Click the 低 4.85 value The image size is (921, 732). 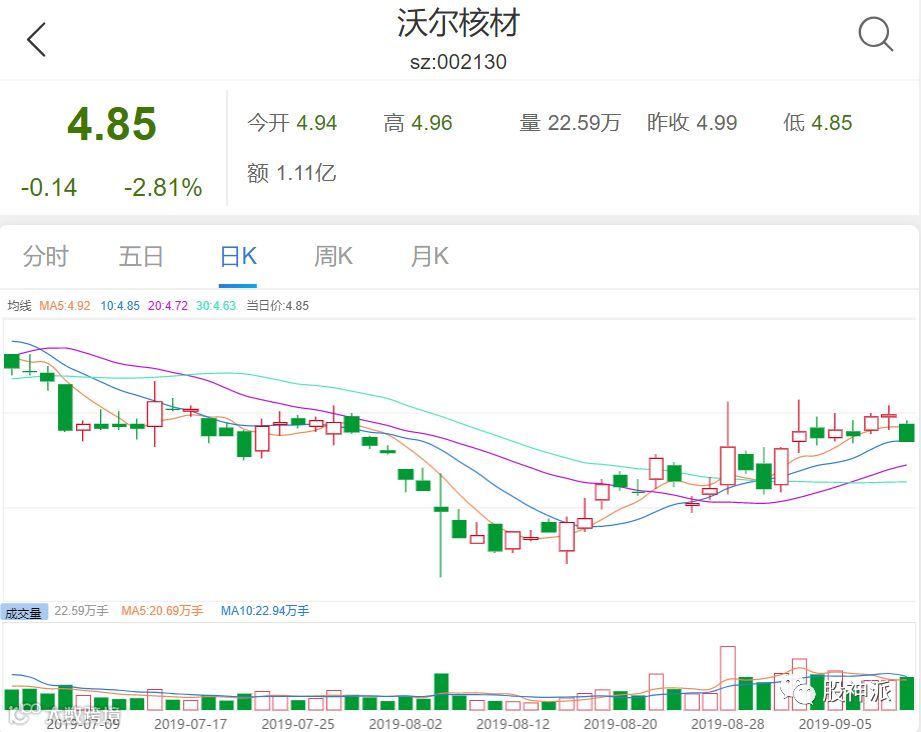pyautogui.click(x=817, y=123)
